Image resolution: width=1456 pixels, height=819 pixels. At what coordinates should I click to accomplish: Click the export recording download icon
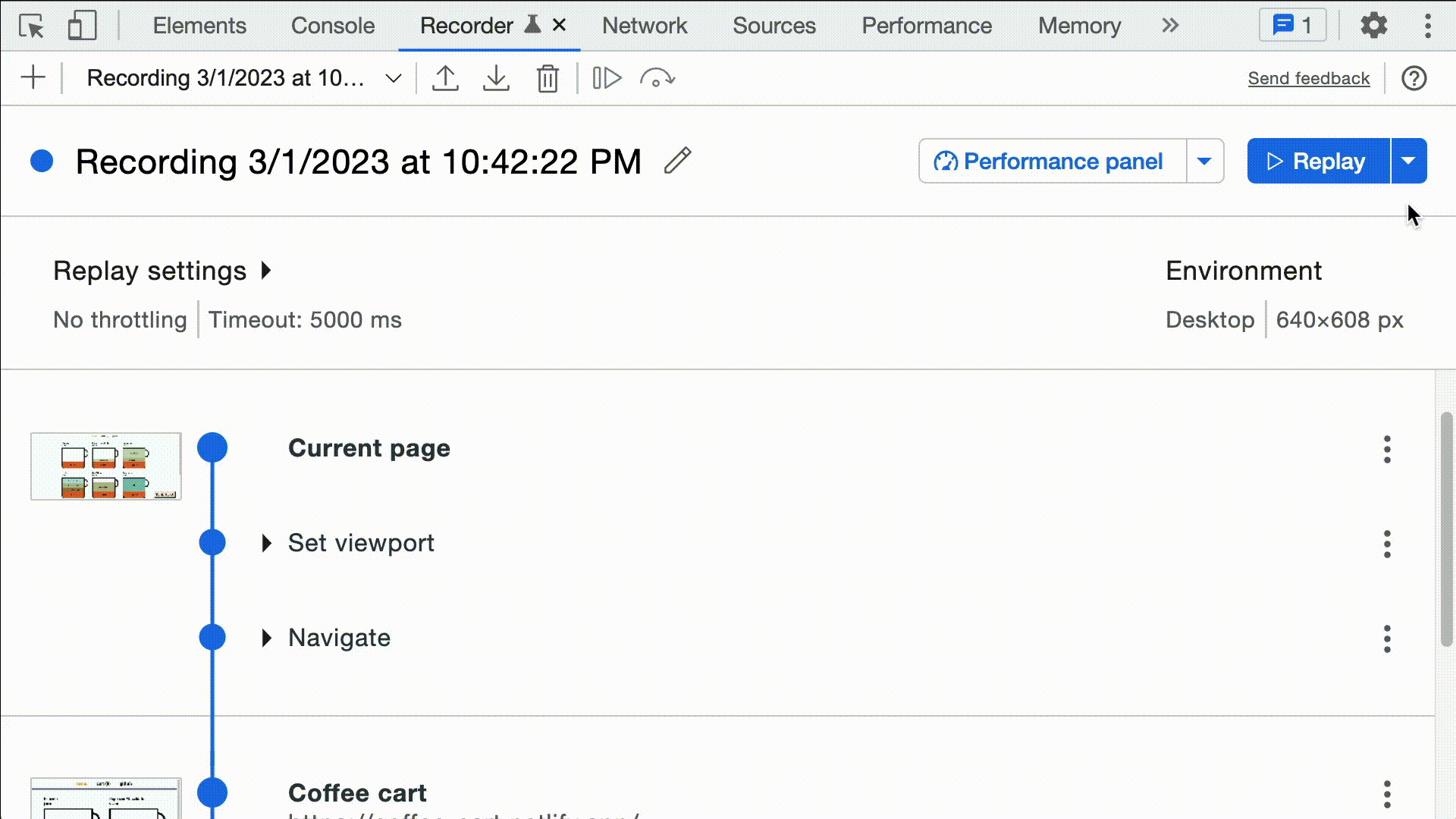(497, 78)
